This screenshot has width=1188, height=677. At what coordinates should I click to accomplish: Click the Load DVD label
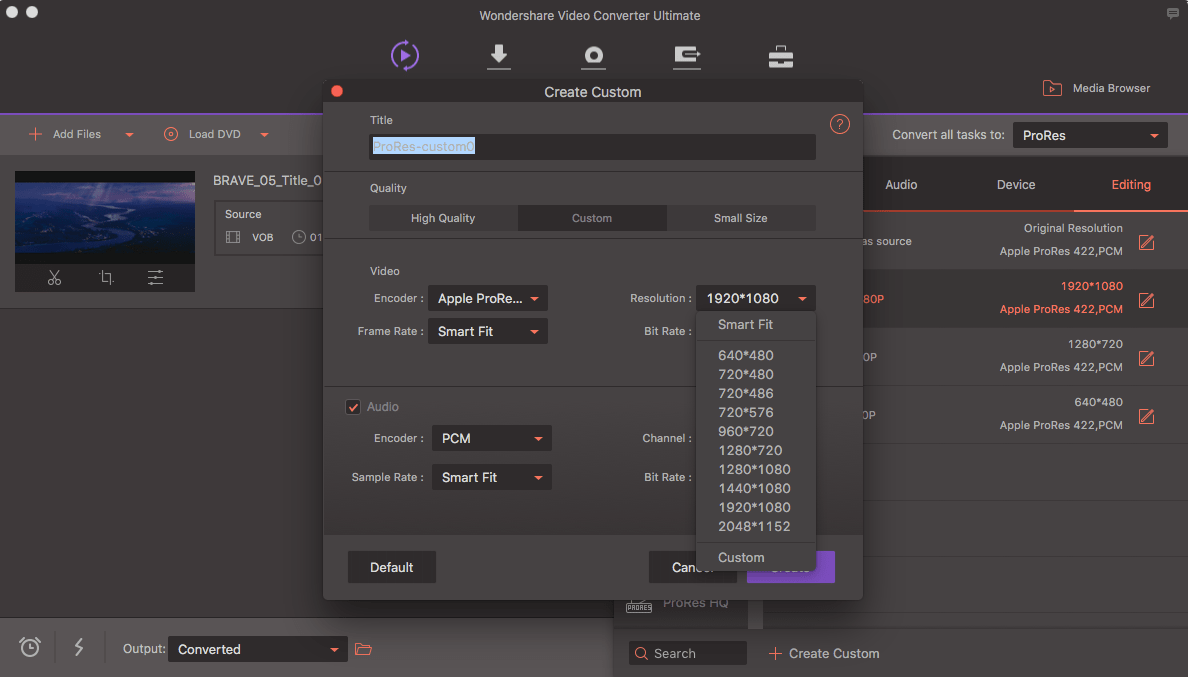(x=214, y=134)
